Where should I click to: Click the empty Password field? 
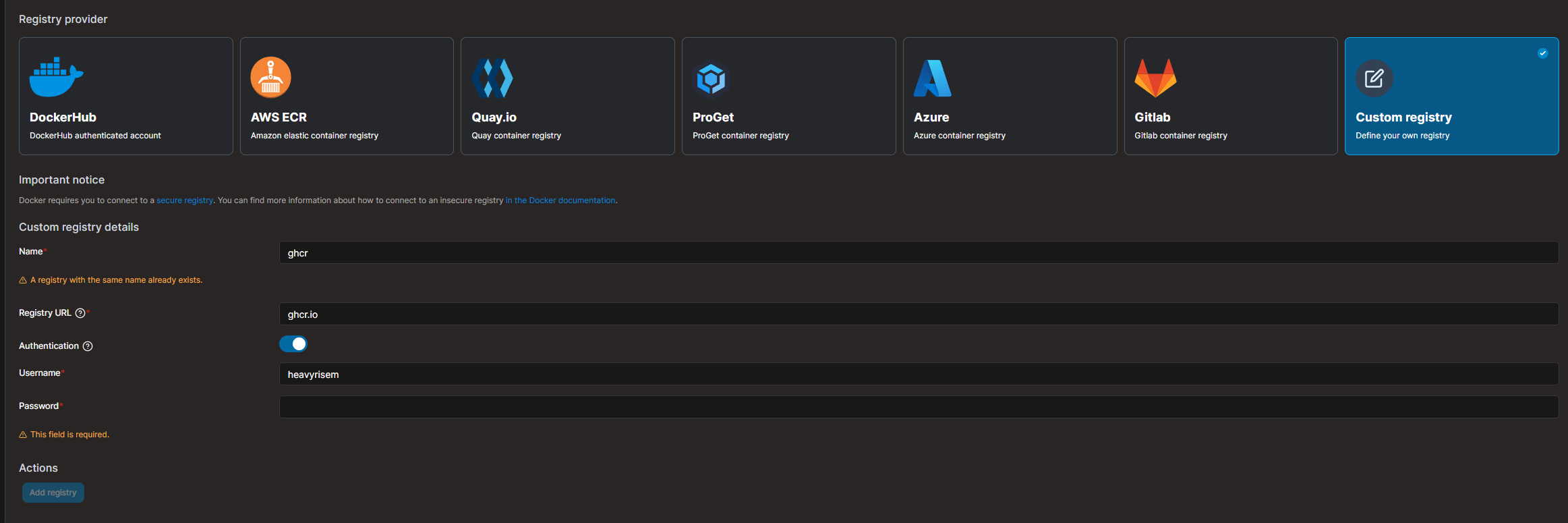pyautogui.click(x=918, y=407)
